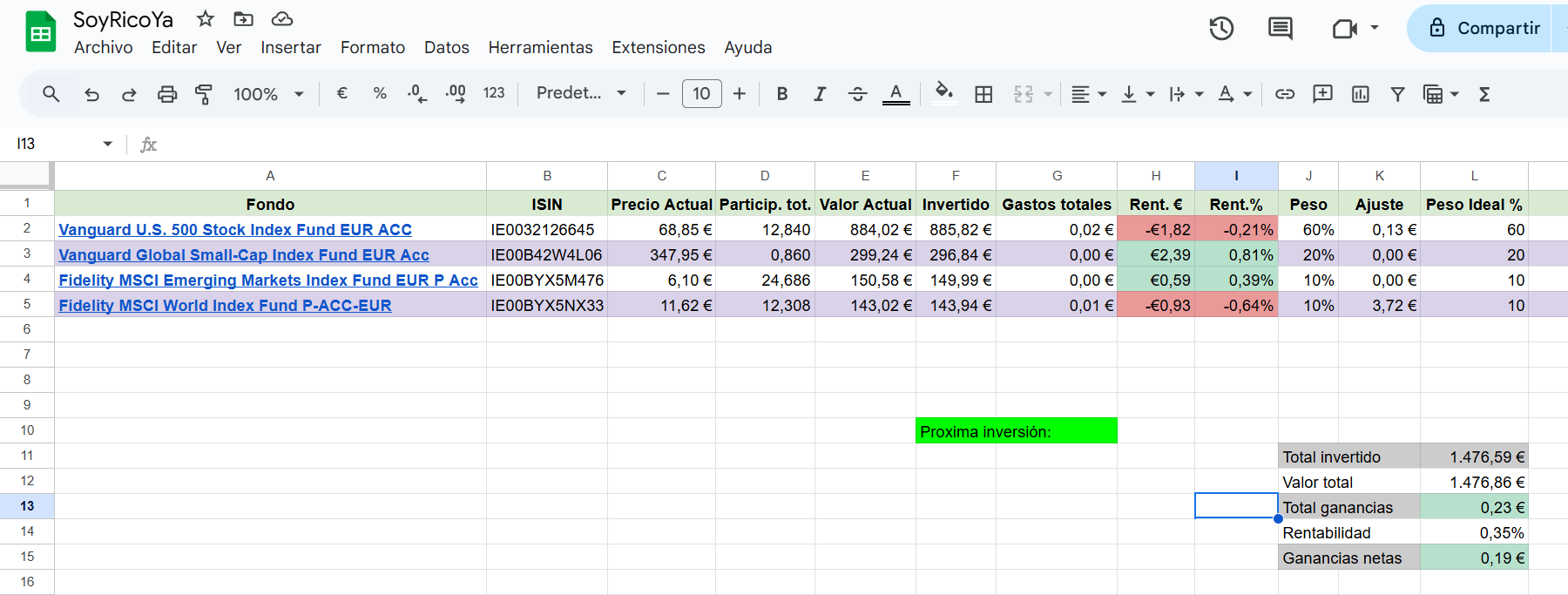Print the spreadsheet
1568x595 pixels.
point(167,94)
